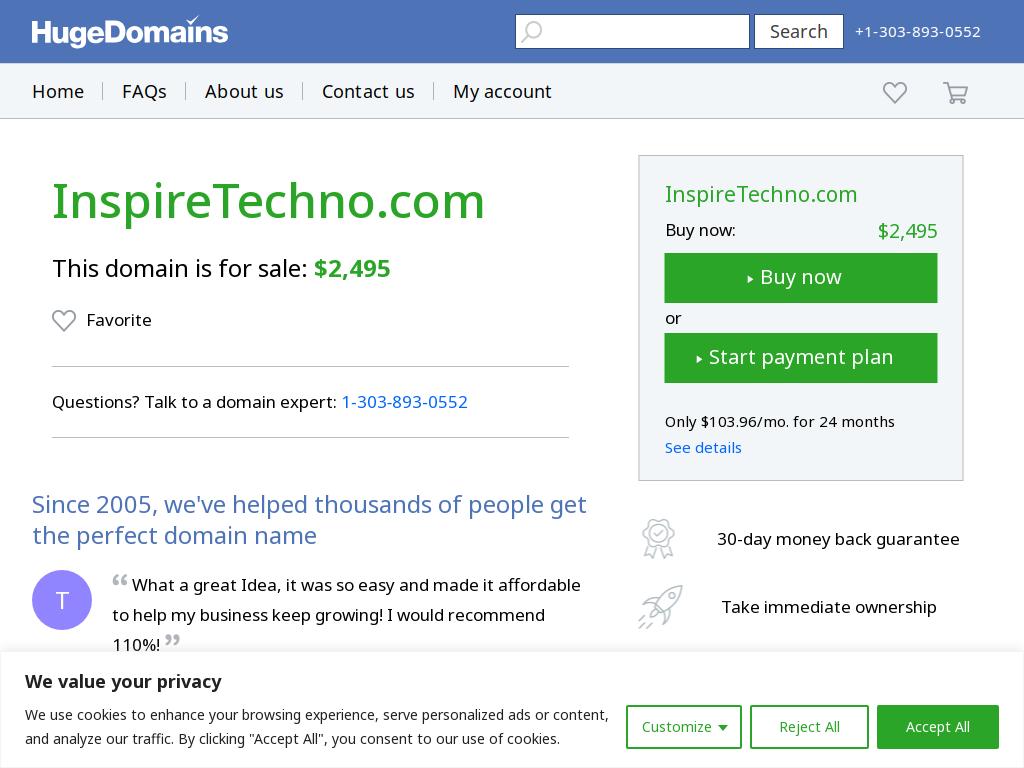Click the purple T reviewer avatar

(x=62, y=600)
